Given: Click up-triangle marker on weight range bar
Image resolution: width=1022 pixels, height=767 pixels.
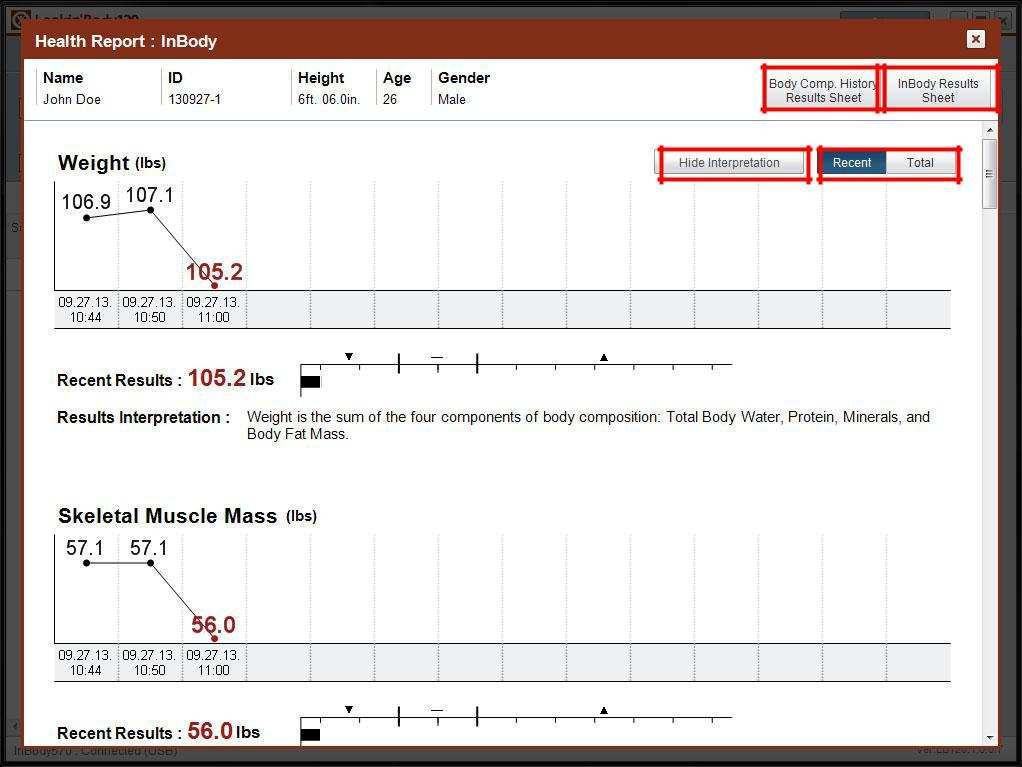Looking at the screenshot, I should pos(604,357).
